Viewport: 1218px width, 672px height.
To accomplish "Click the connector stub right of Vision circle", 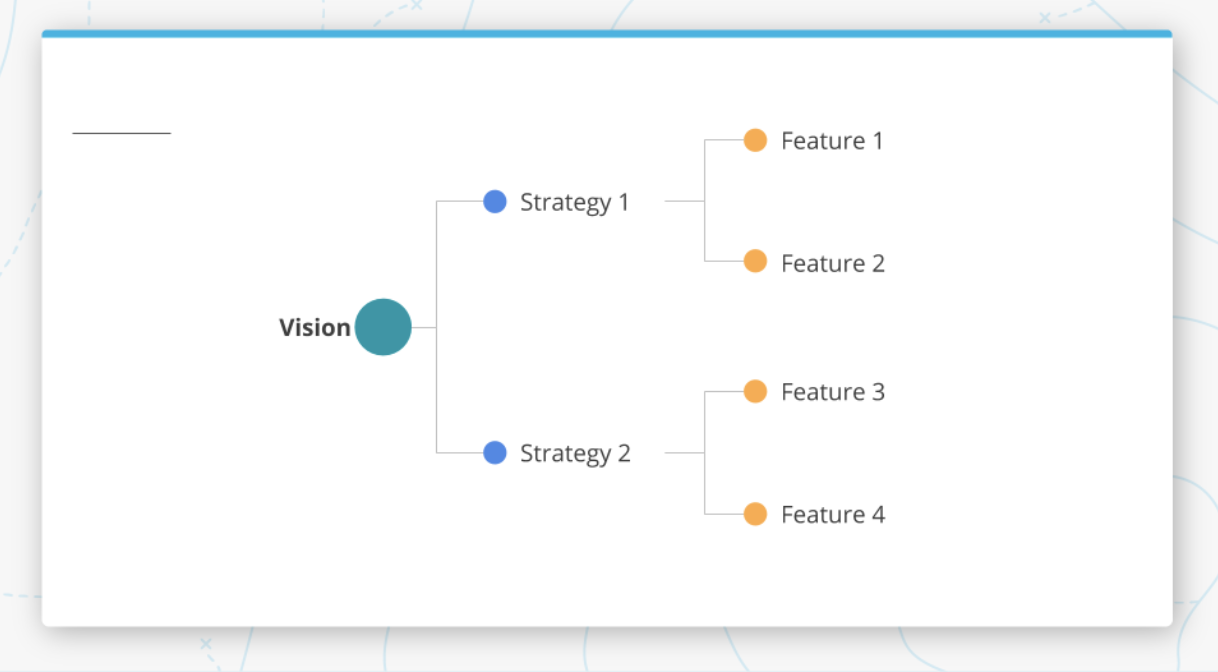I will pyautogui.click(x=424, y=327).
